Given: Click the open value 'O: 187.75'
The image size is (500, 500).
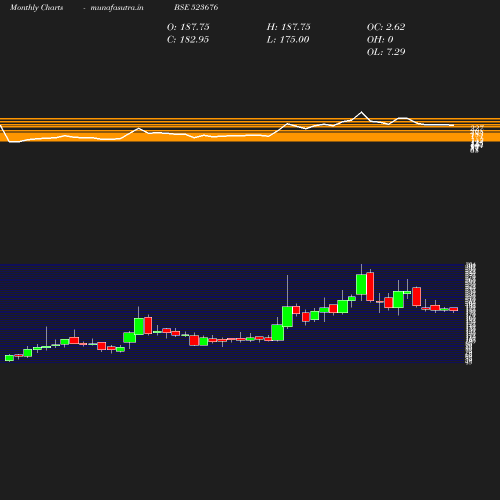Looking at the screenshot, I should pos(188,27).
